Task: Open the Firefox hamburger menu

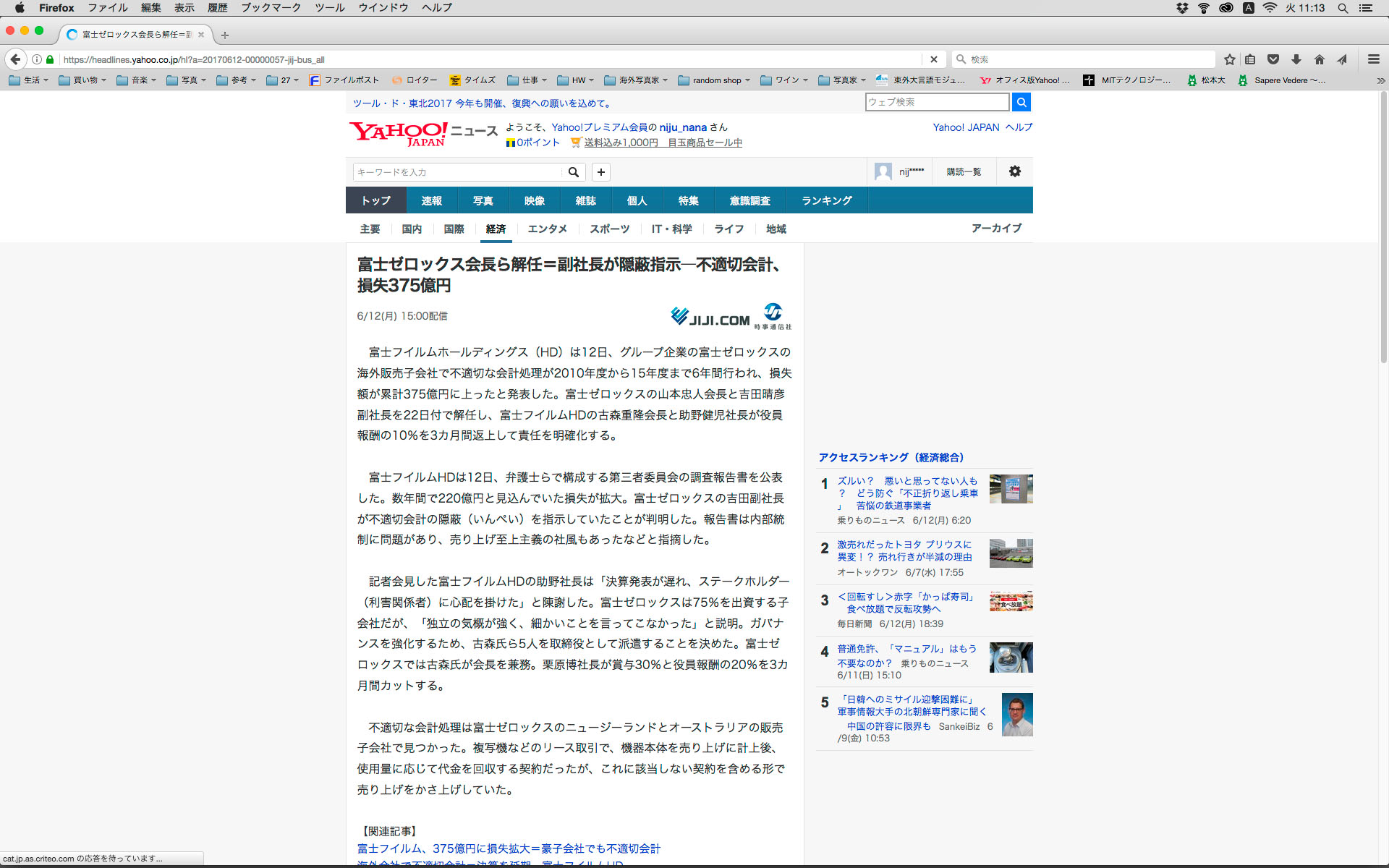Action: 1373,59
